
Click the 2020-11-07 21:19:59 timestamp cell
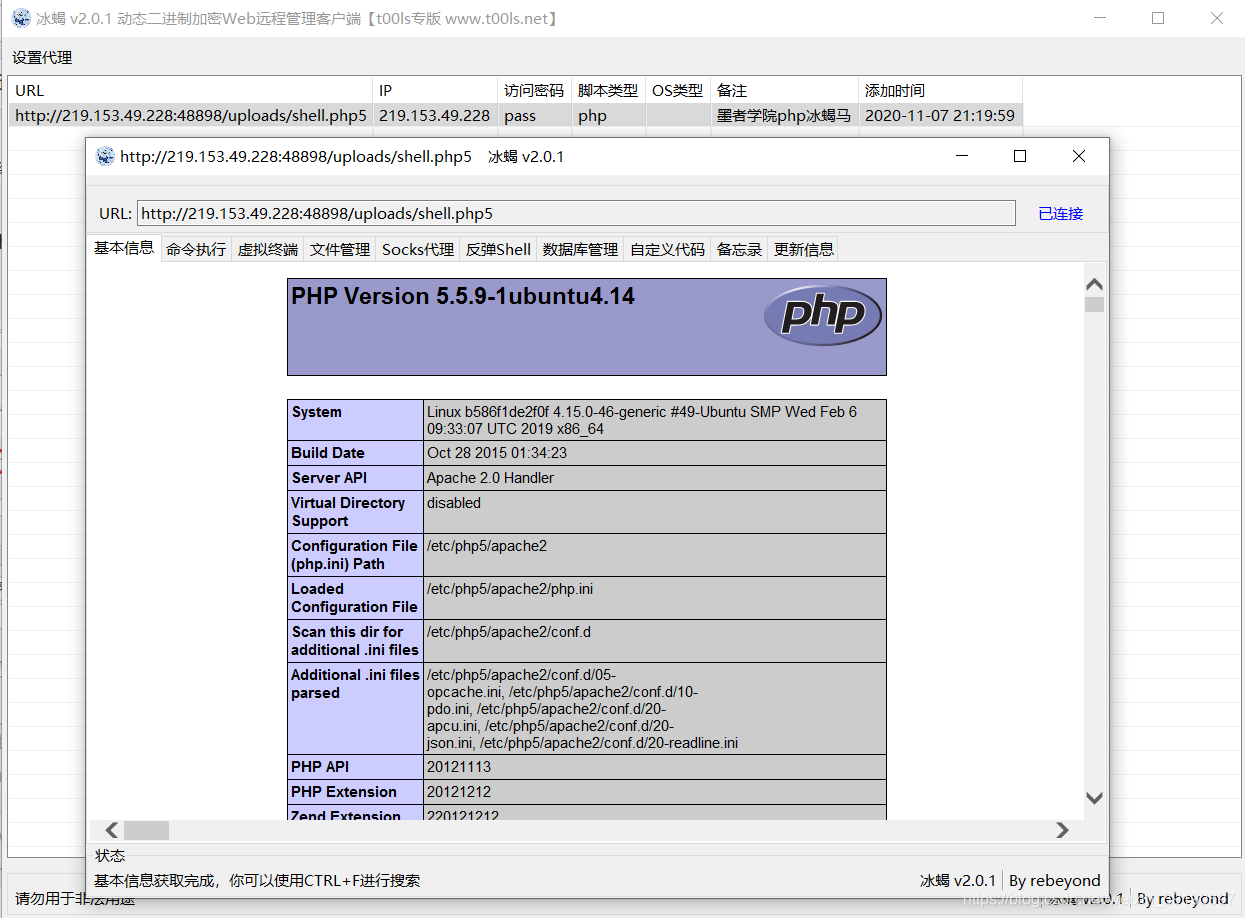[940, 115]
